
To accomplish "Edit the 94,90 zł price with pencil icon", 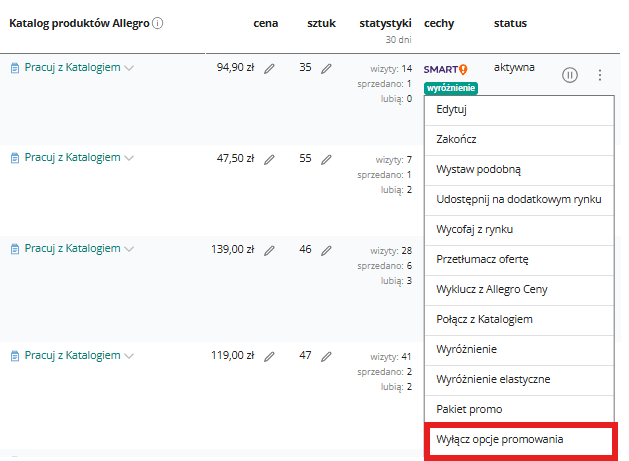I will tap(269, 69).
